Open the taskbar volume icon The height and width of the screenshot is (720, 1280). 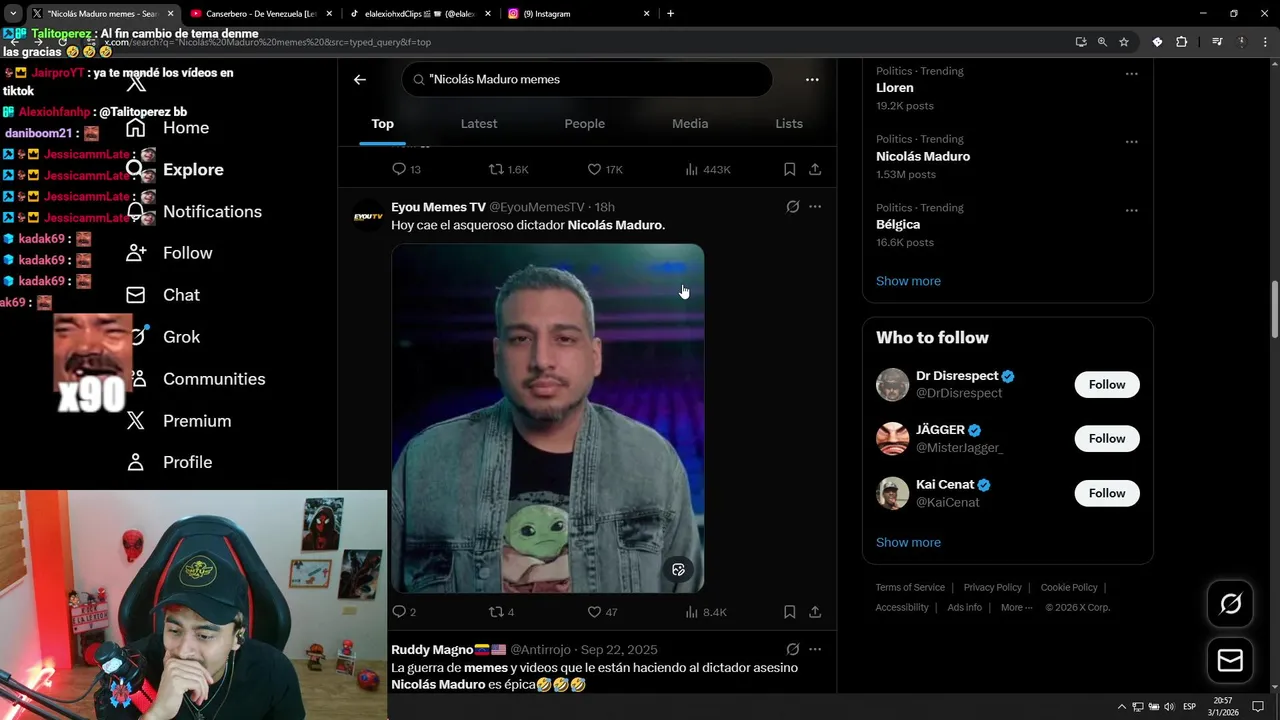coord(1170,707)
